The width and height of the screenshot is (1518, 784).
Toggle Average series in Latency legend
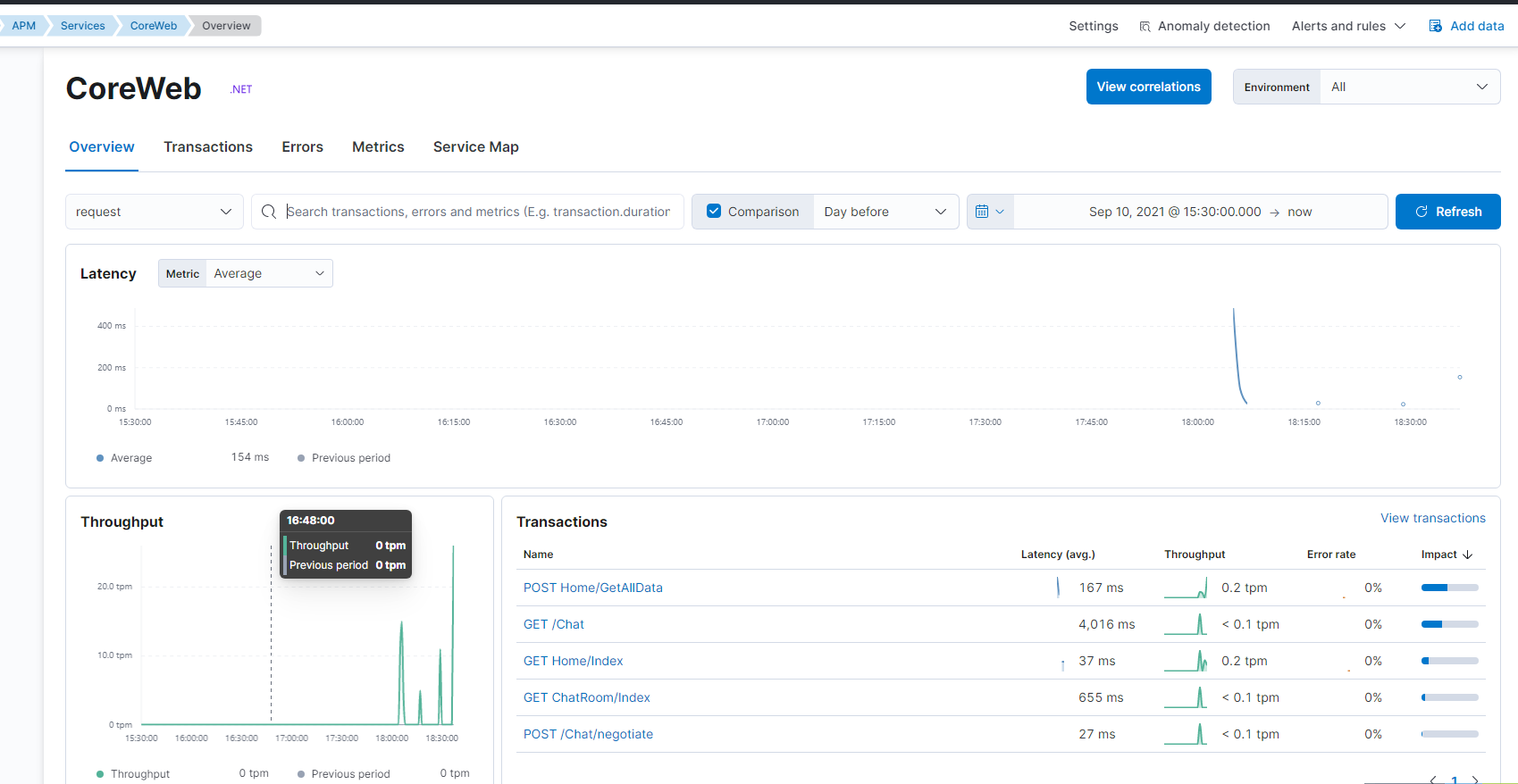pos(124,458)
